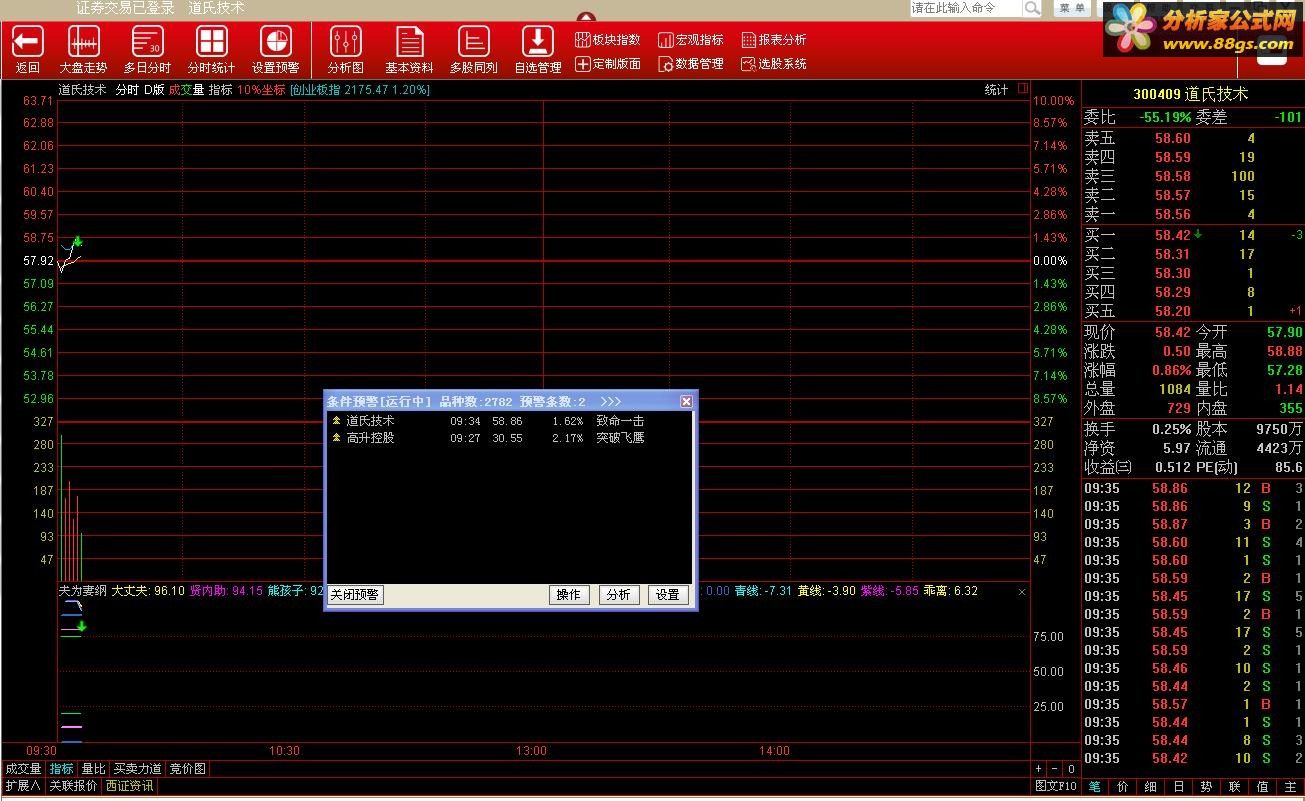Click 关闭预警 button
This screenshot has height=801, width=1305.
(x=355, y=595)
